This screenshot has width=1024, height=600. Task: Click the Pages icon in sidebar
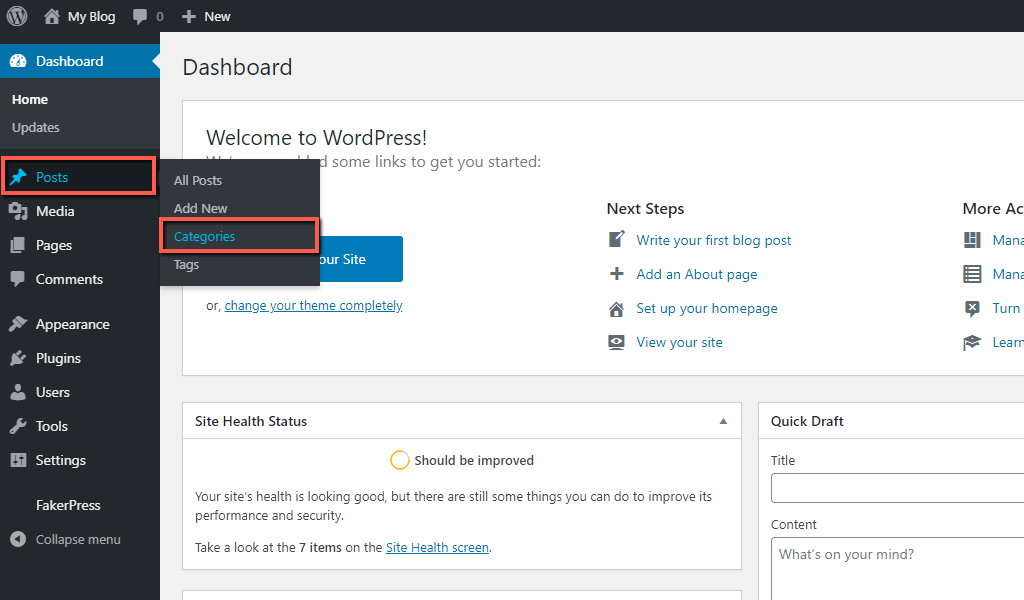pyautogui.click(x=18, y=245)
